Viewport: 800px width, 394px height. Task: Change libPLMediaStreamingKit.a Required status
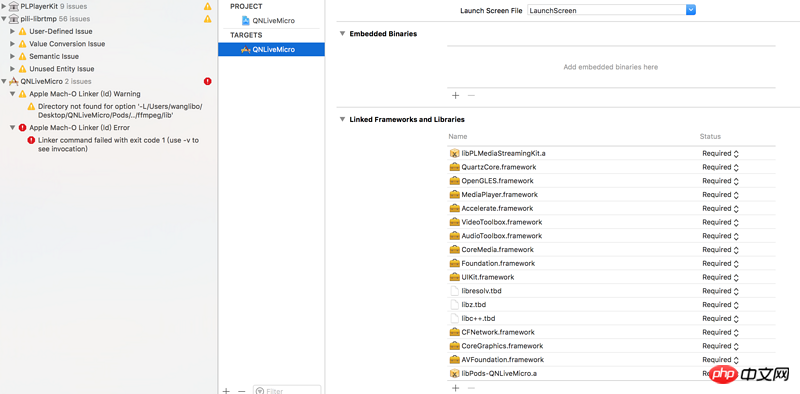(x=720, y=153)
